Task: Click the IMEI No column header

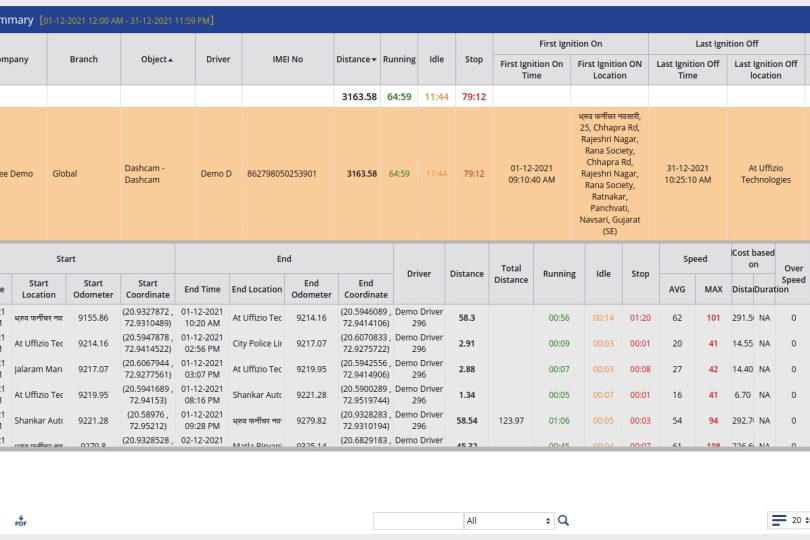Action: coord(287,59)
